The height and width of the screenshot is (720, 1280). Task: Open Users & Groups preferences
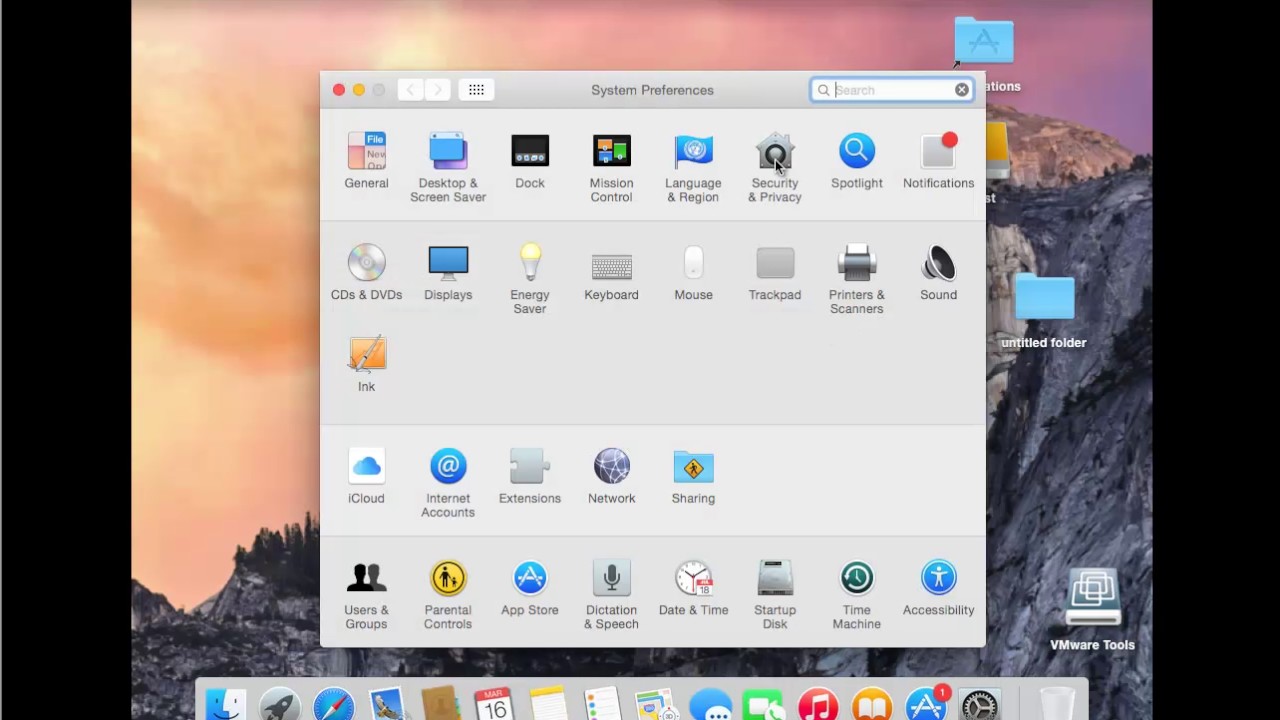(x=366, y=595)
